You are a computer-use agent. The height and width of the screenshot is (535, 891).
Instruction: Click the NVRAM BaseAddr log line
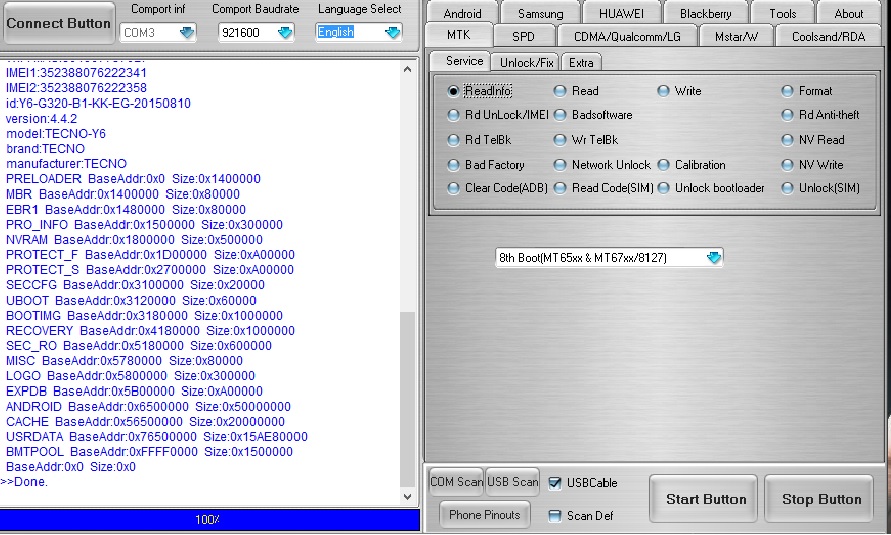coord(134,240)
